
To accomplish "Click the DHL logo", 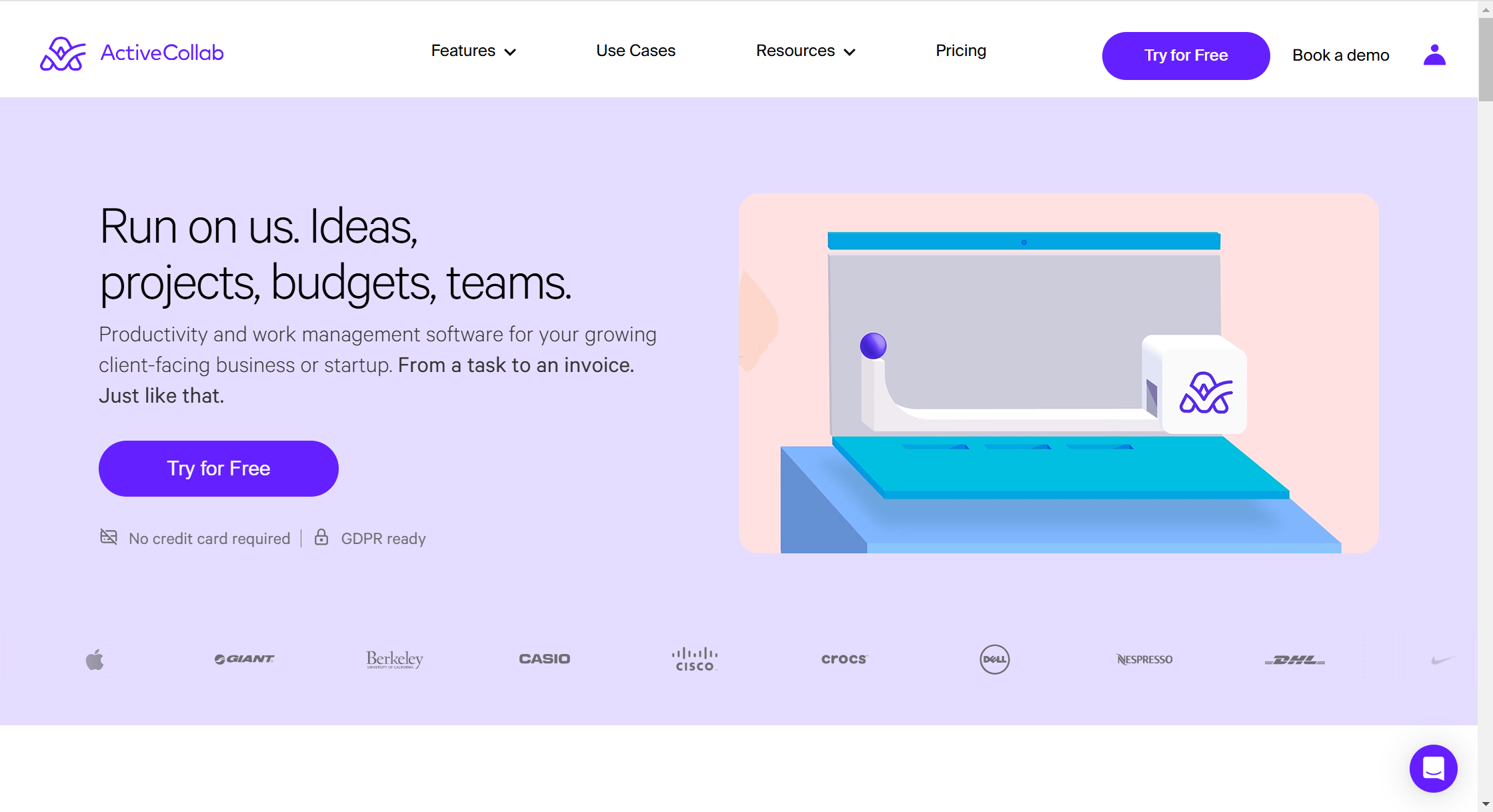I will coord(1294,659).
